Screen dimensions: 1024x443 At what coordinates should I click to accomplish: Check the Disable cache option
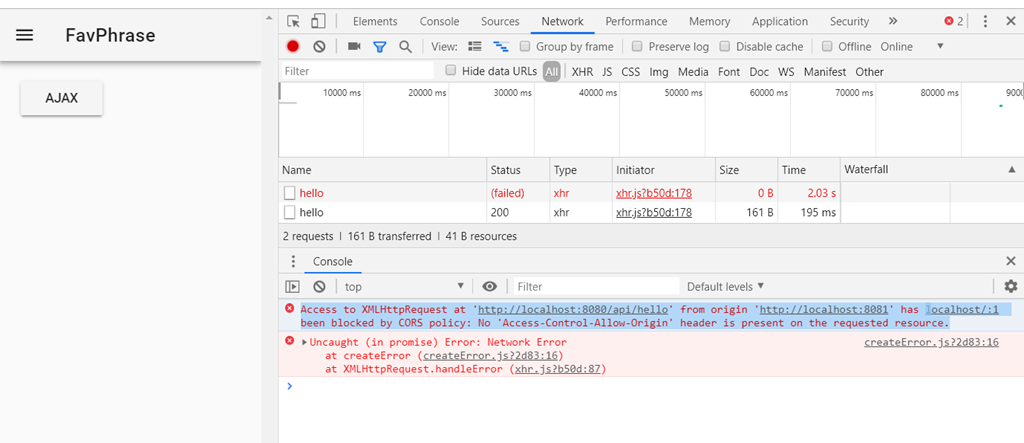coord(724,46)
